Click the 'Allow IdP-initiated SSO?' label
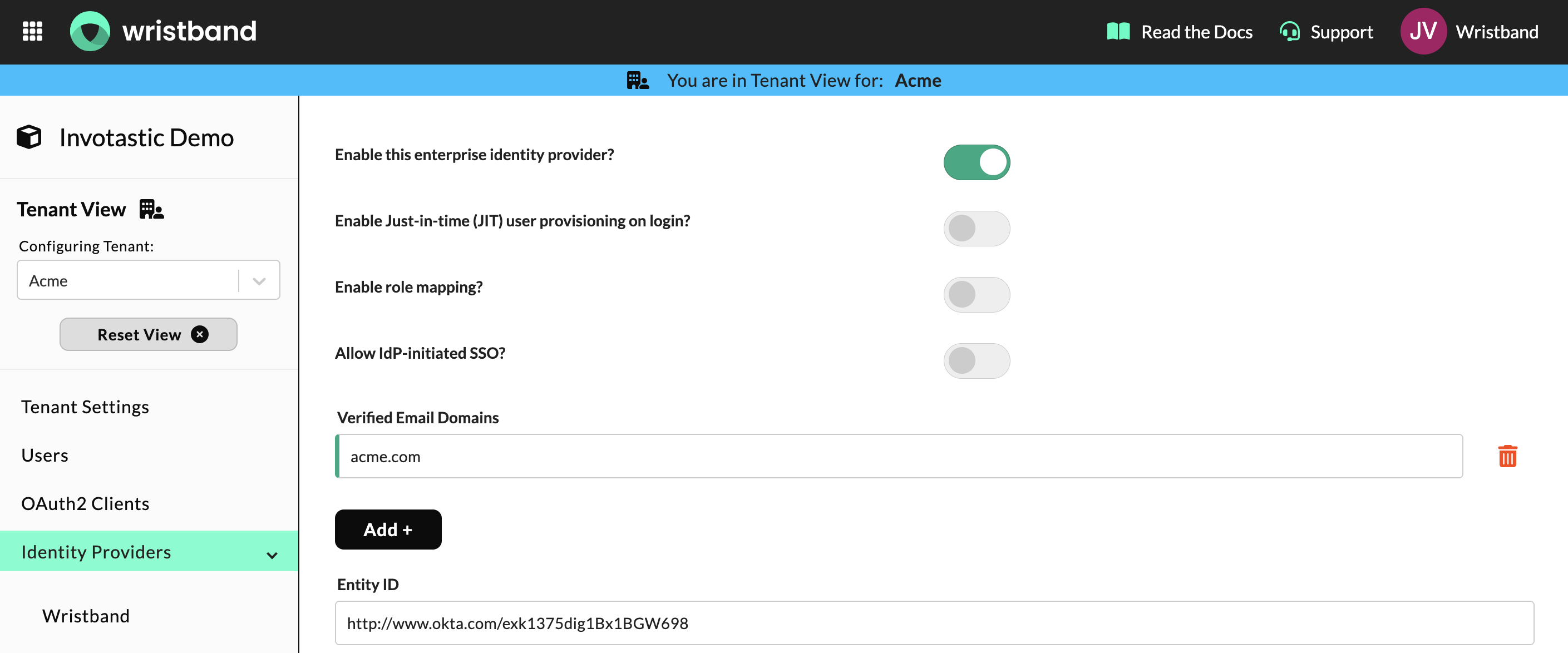 (420, 353)
